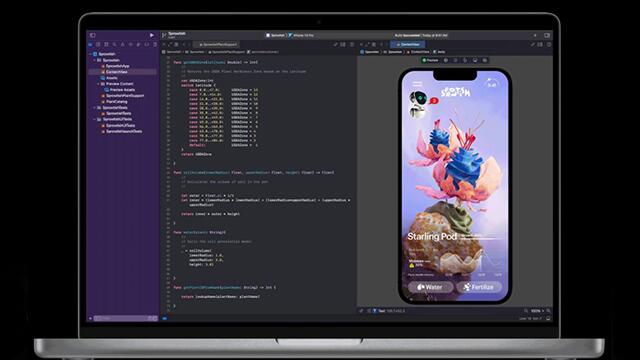
Task: Select the project navigator folder icon
Action: (91, 44)
